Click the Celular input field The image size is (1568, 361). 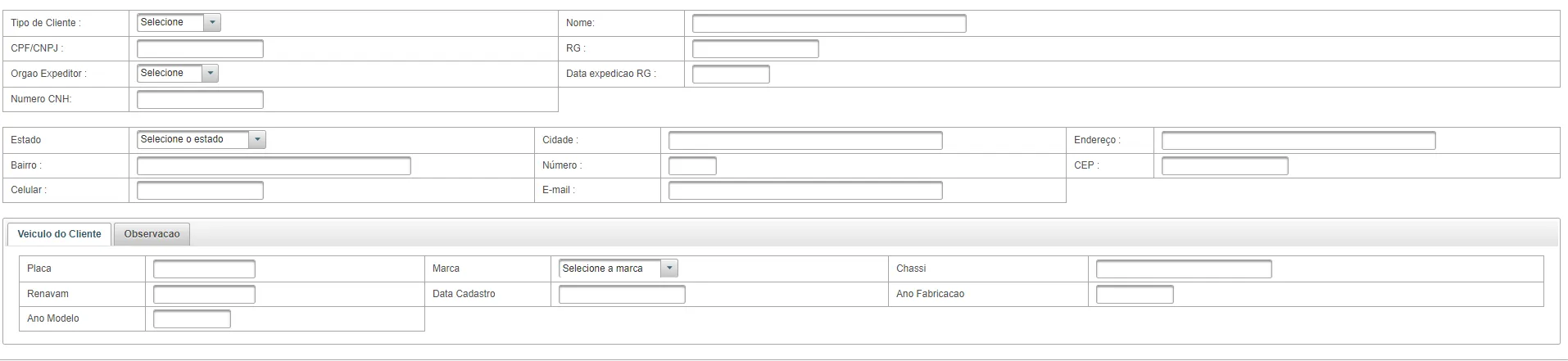coord(200,191)
